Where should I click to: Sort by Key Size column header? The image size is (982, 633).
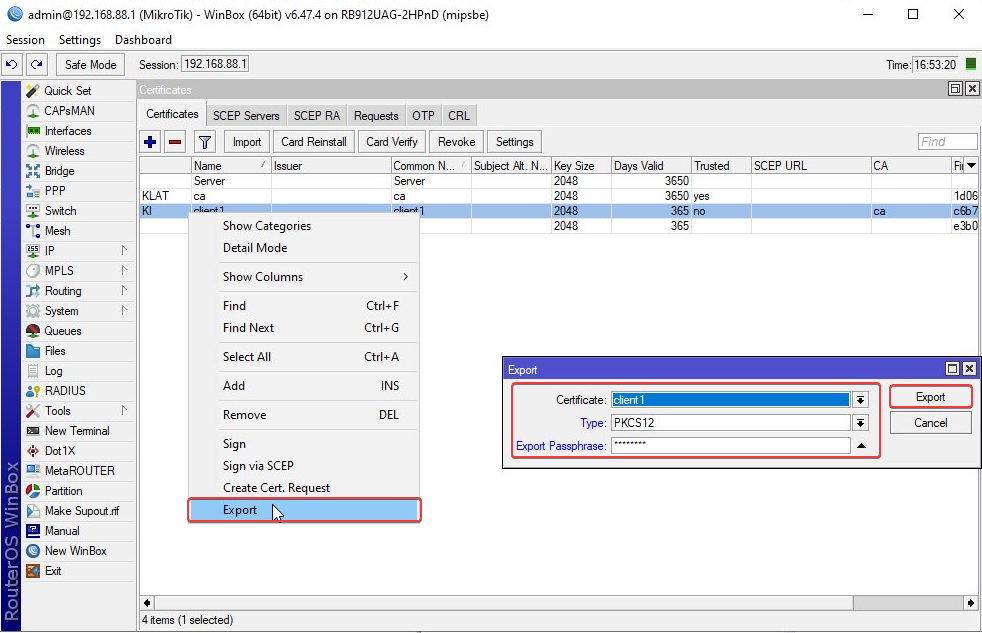pyautogui.click(x=581, y=166)
